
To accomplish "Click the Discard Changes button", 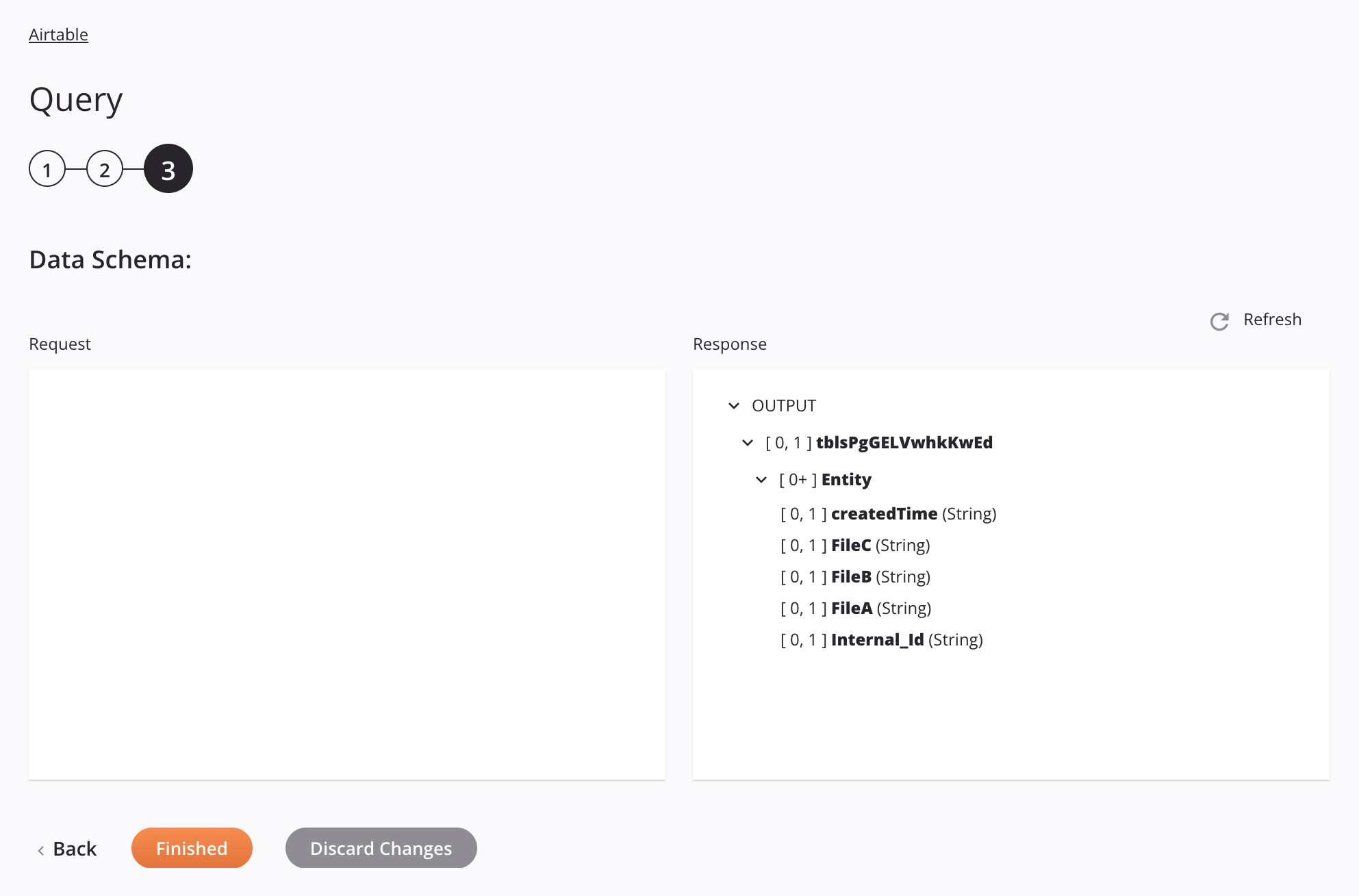I will [x=381, y=847].
